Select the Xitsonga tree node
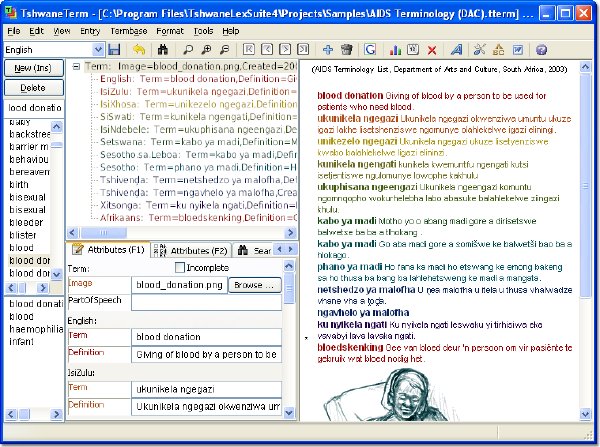The width and height of the screenshot is (600, 447). tap(198, 206)
